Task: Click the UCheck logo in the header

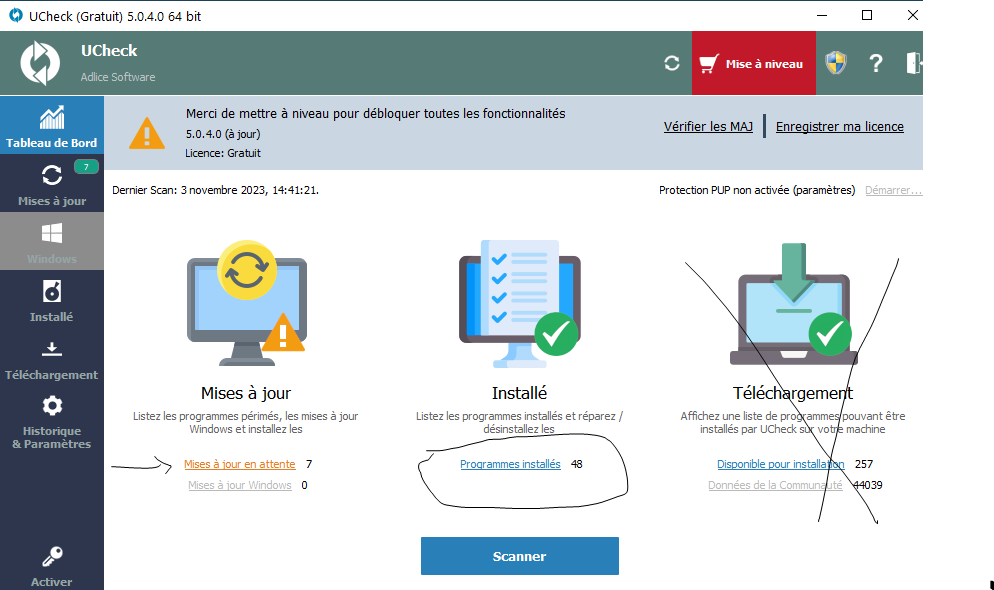Action: (x=40, y=63)
